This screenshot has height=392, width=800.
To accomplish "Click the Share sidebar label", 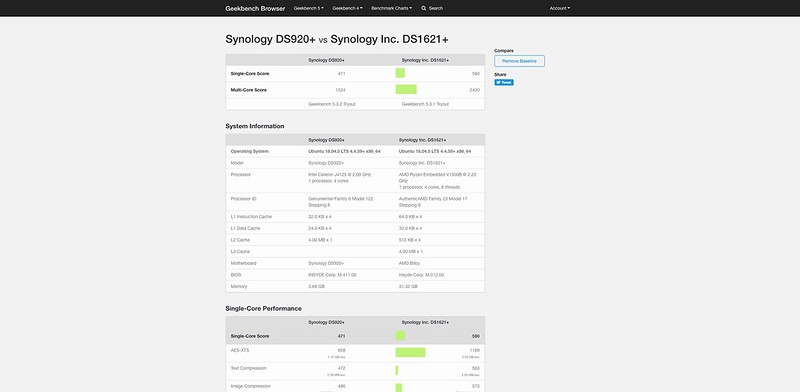I will click(500, 75).
